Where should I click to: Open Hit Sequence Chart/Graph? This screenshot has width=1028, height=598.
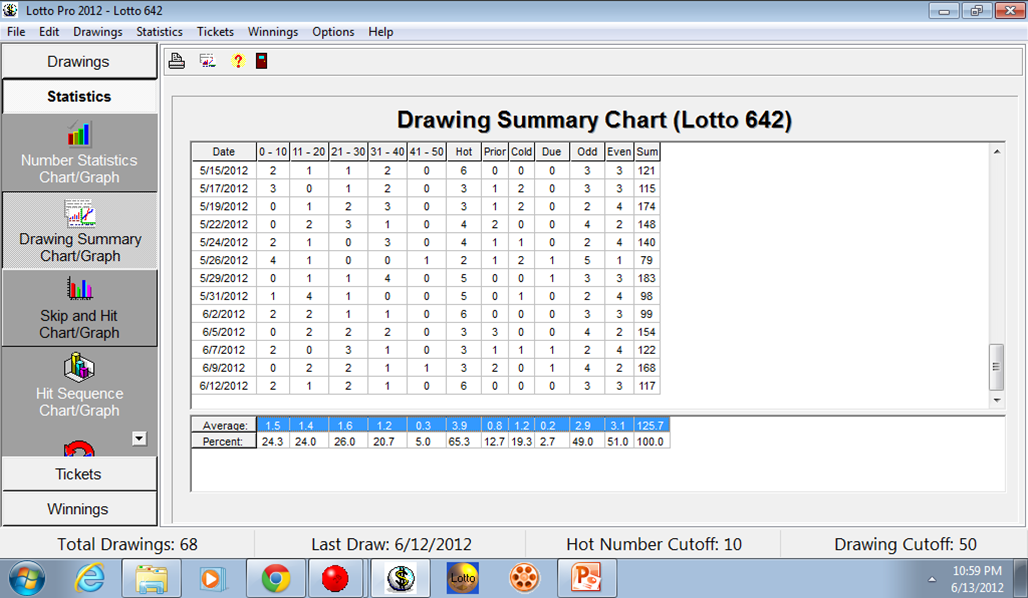[x=79, y=386]
